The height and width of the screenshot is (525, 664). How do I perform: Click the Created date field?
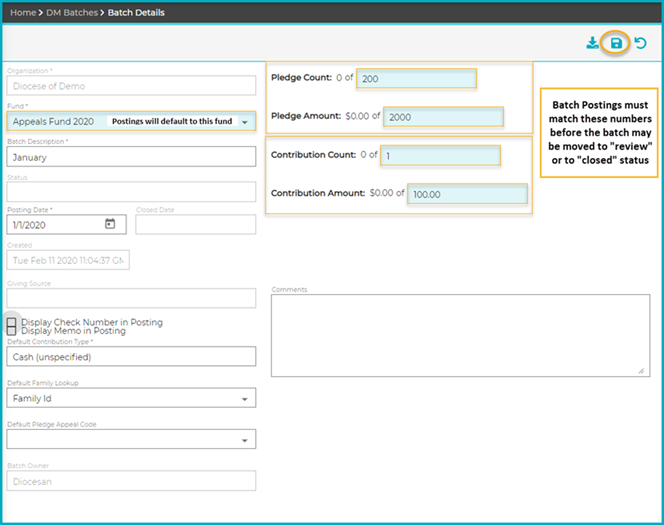(68, 260)
